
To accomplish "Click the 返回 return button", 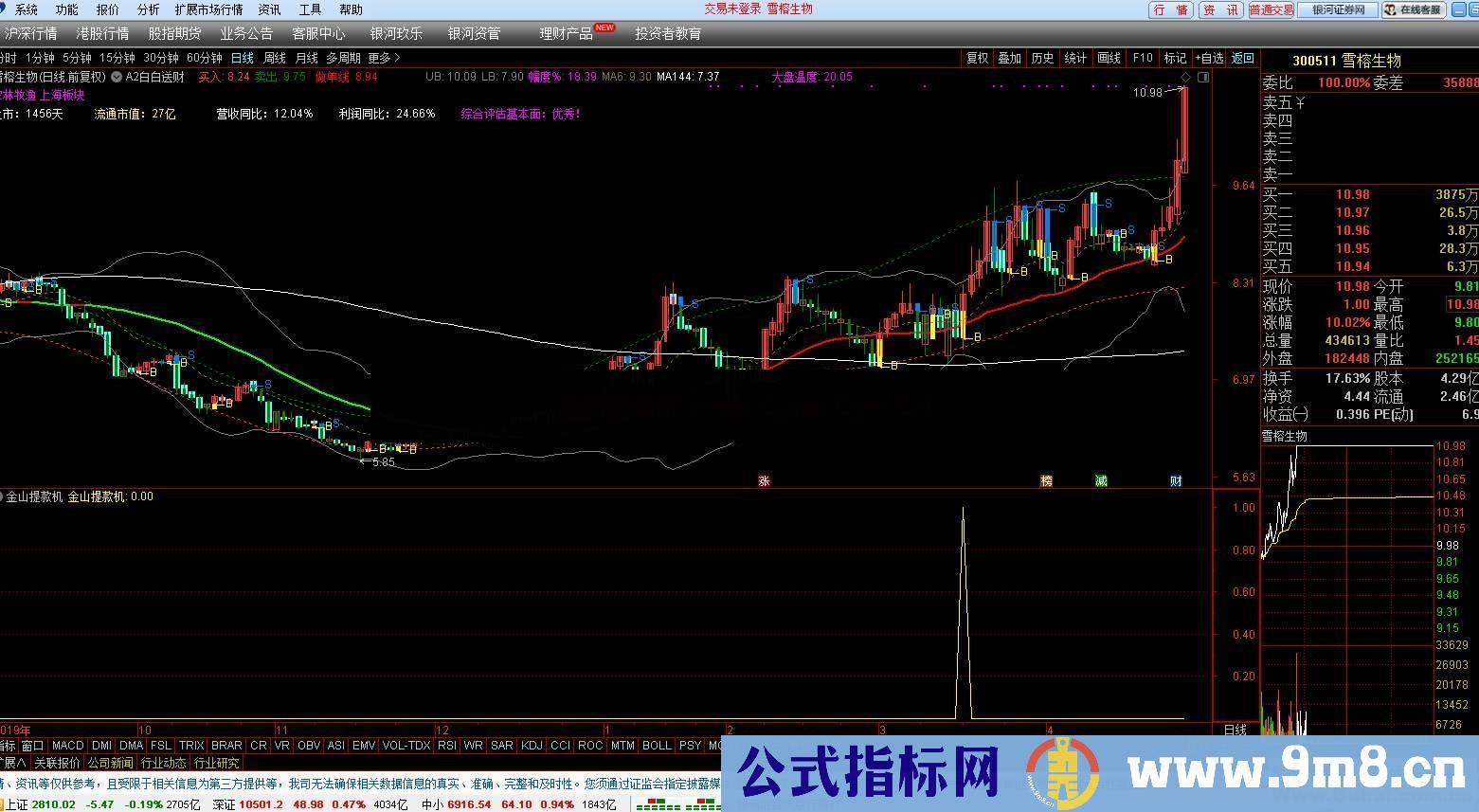I will tap(1242, 58).
